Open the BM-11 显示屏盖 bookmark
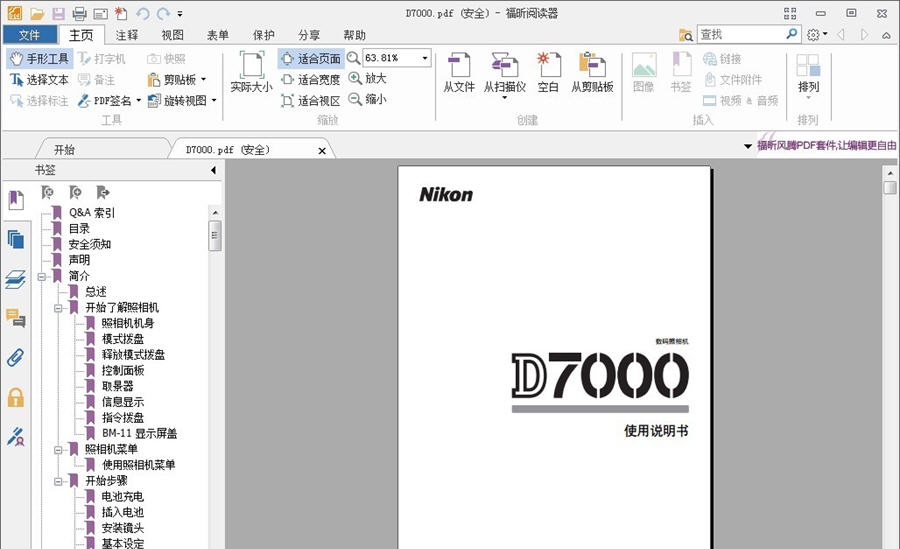Image resolution: width=900 pixels, height=549 pixels. point(139,433)
